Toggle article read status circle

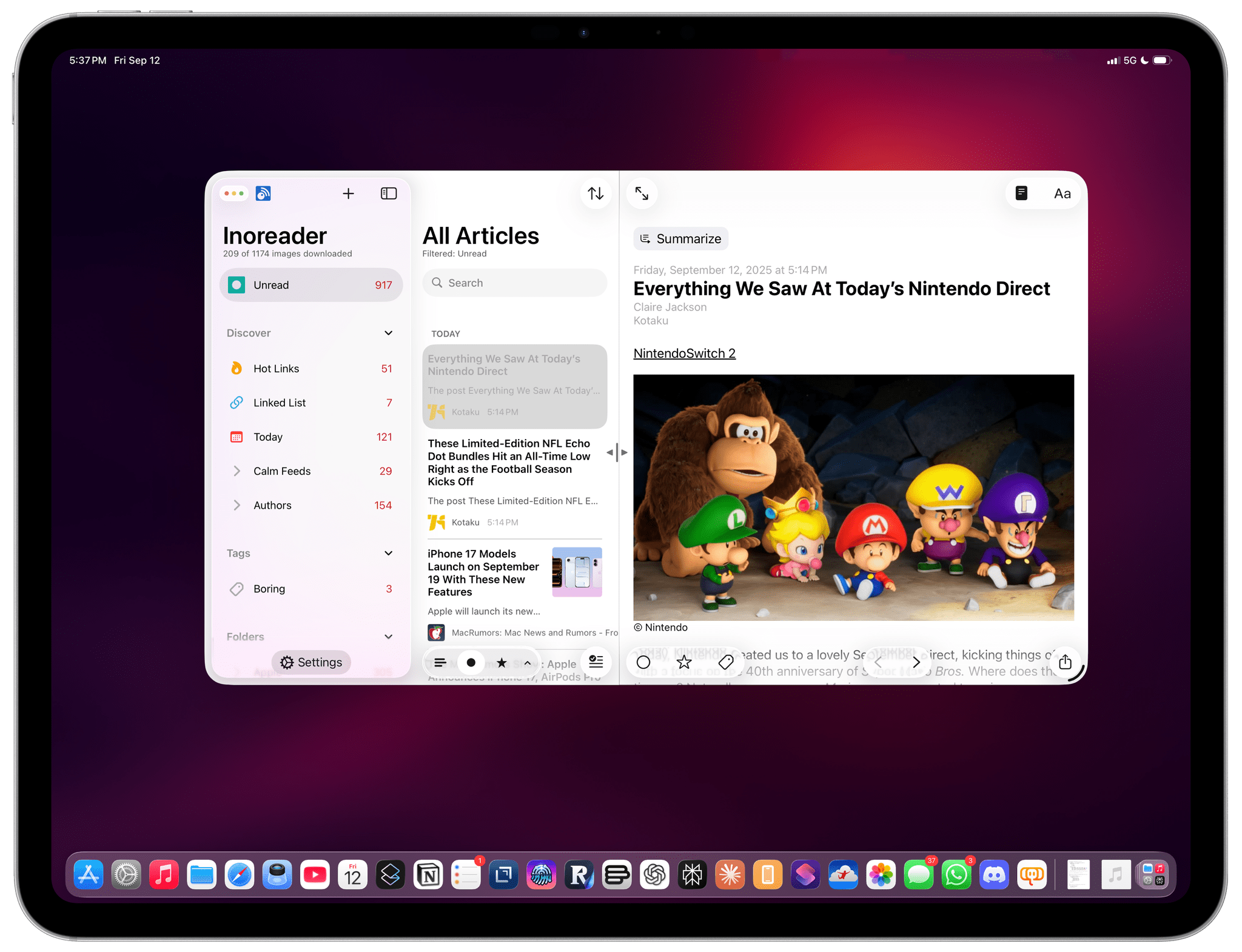click(x=643, y=662)
